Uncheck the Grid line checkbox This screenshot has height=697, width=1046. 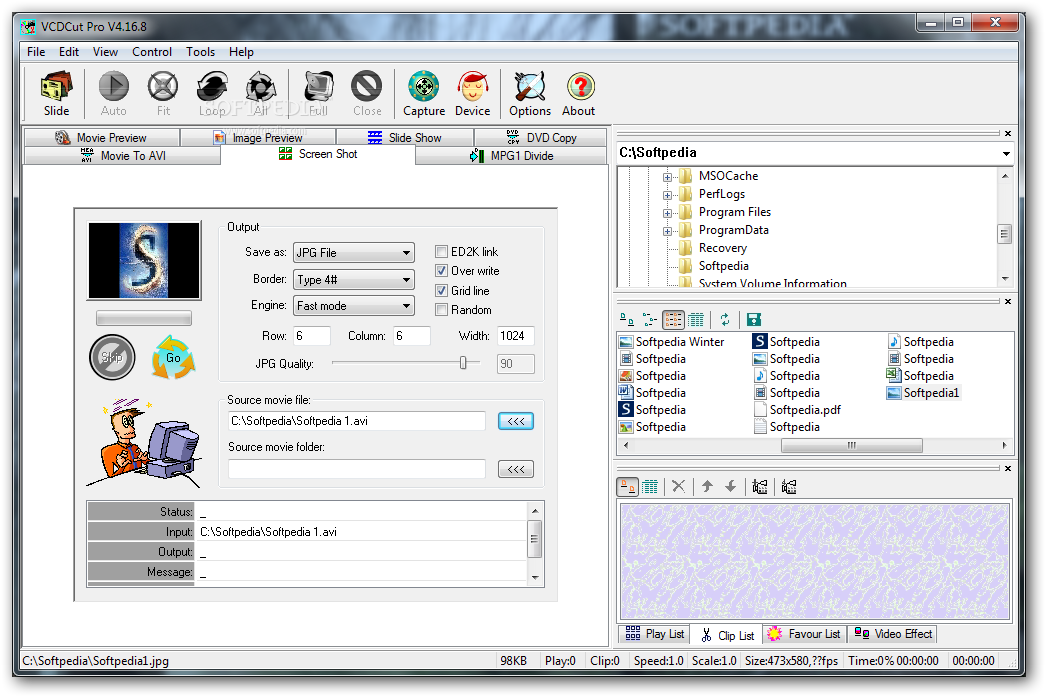pos(441,290)
